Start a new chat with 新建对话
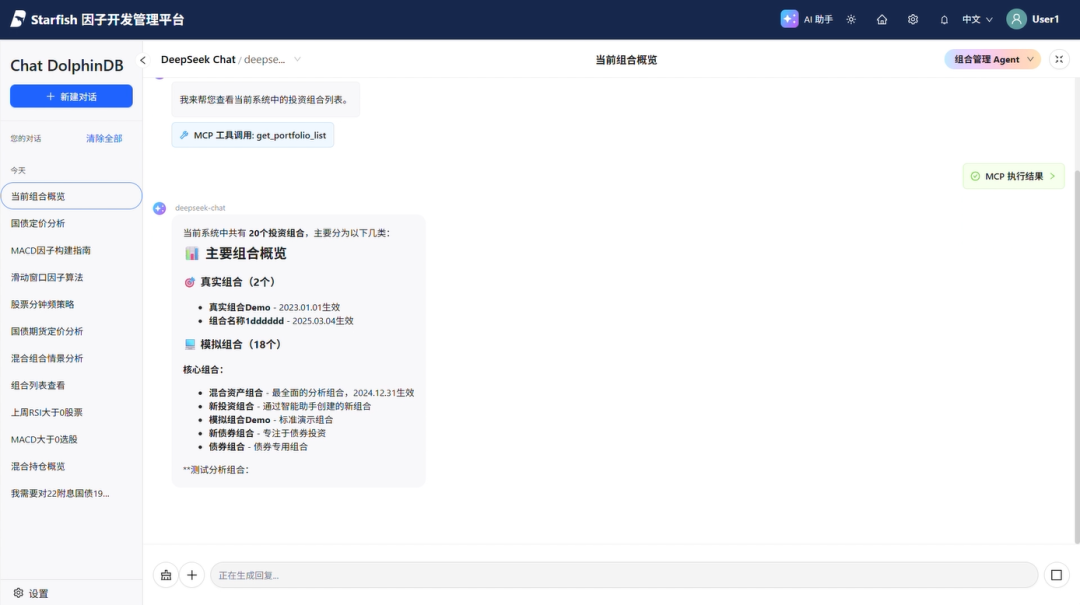This screenshot has height=605, width=1080. [71, 96]
